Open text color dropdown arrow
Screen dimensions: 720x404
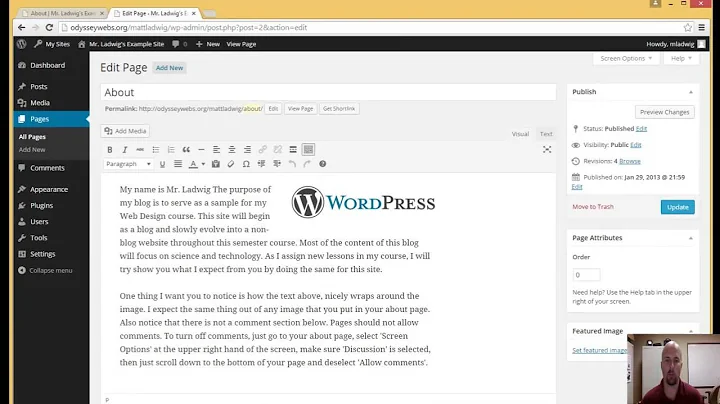203,164
